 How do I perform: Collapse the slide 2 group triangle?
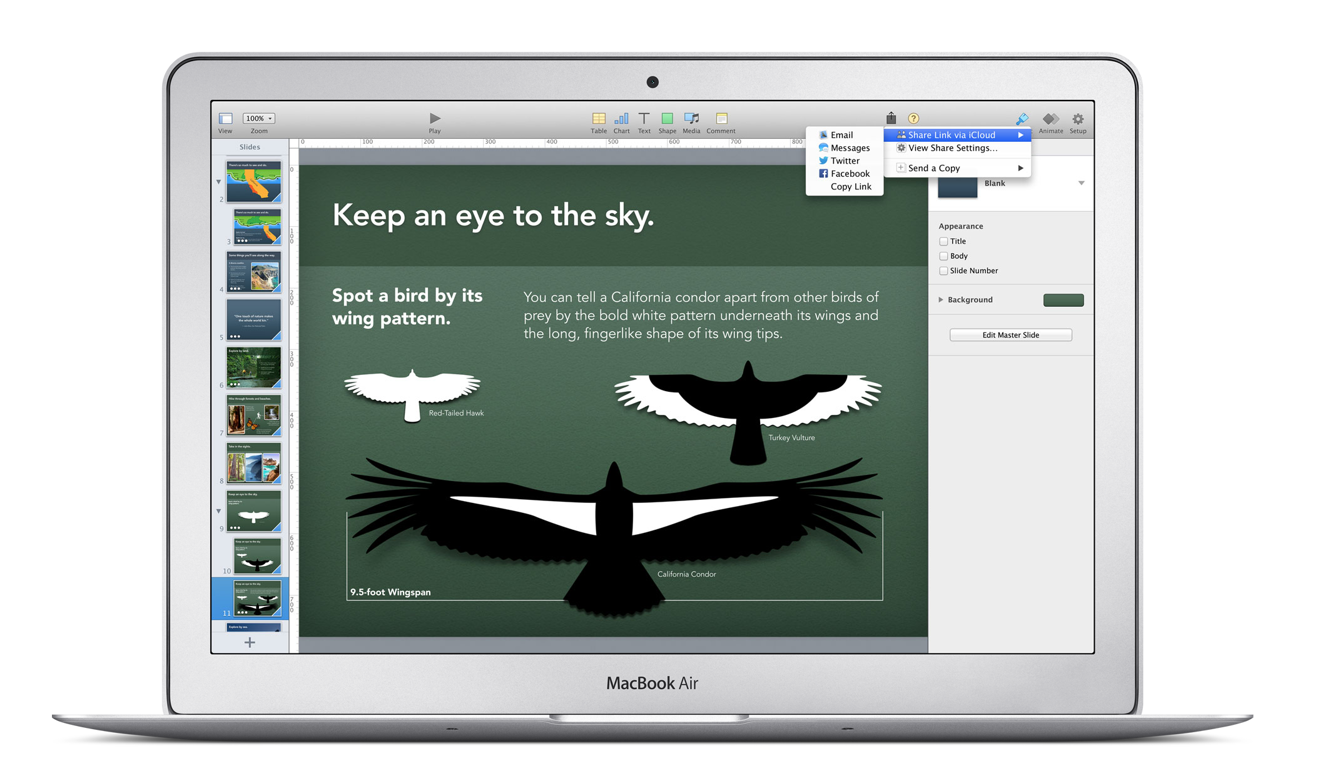219,182
